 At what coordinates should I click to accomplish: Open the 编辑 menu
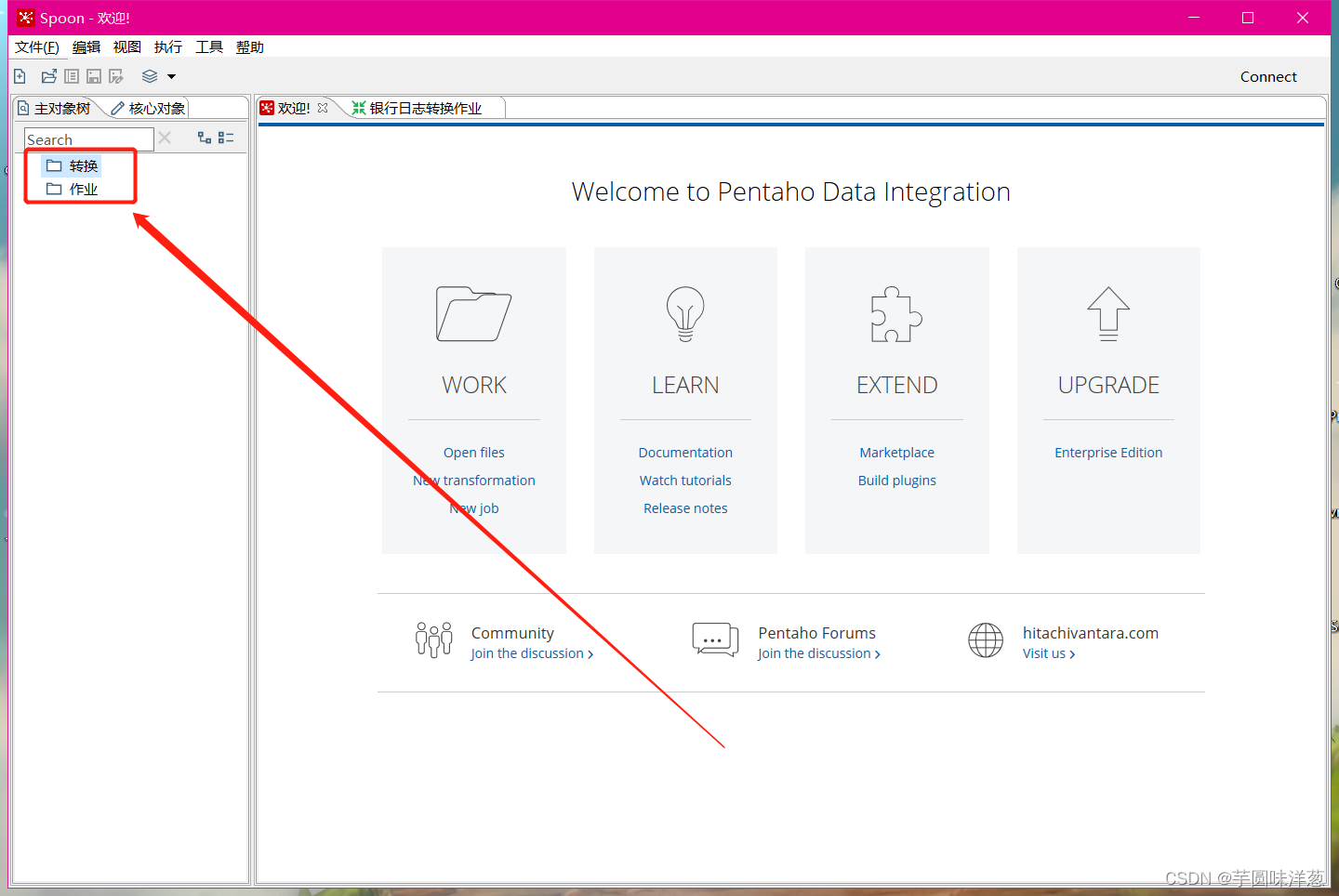(x=86, y=47)
